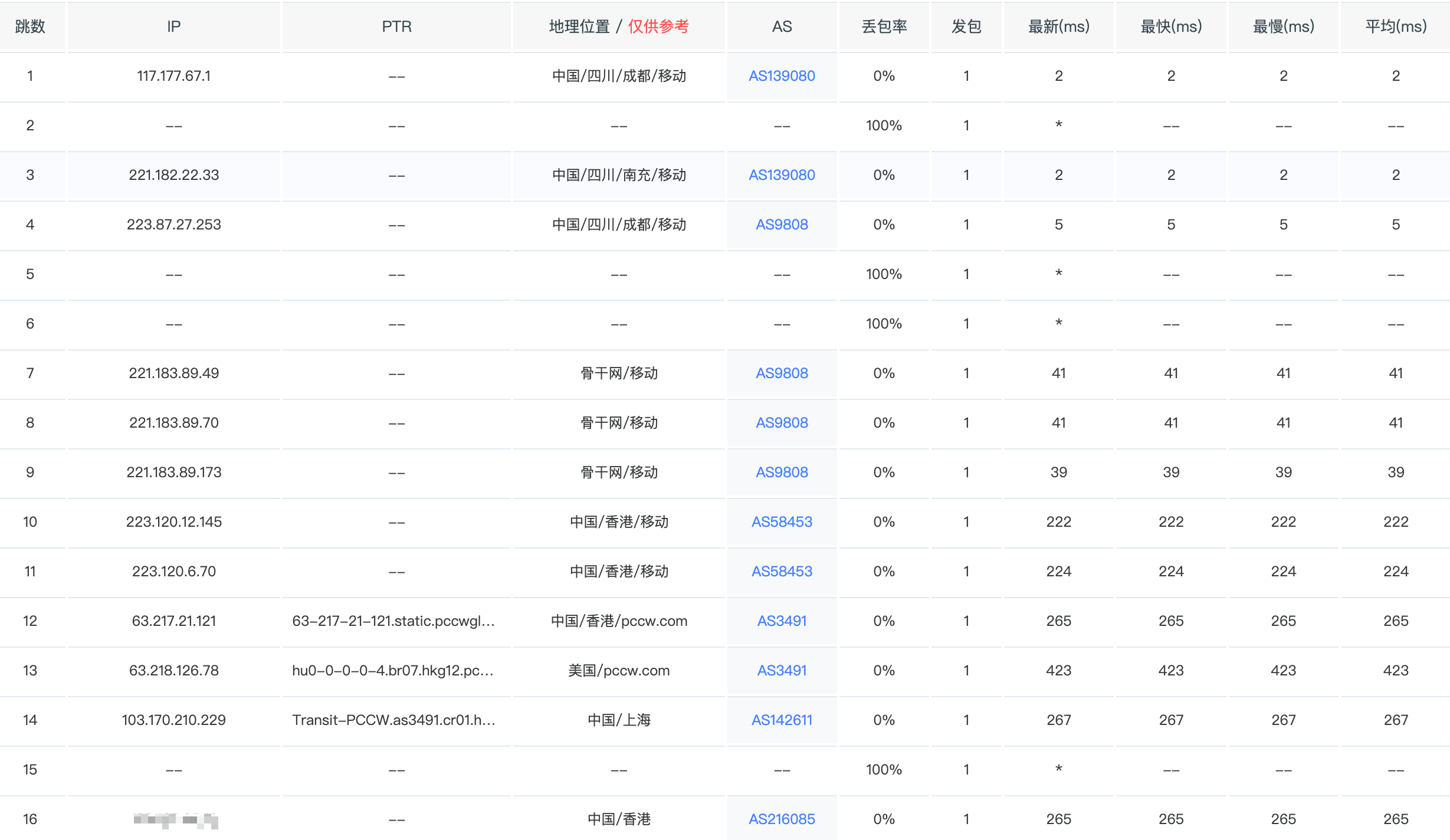Open AS142611 link for 103.170.210.229
The image size is (1450, 840).
coord(782,720)
